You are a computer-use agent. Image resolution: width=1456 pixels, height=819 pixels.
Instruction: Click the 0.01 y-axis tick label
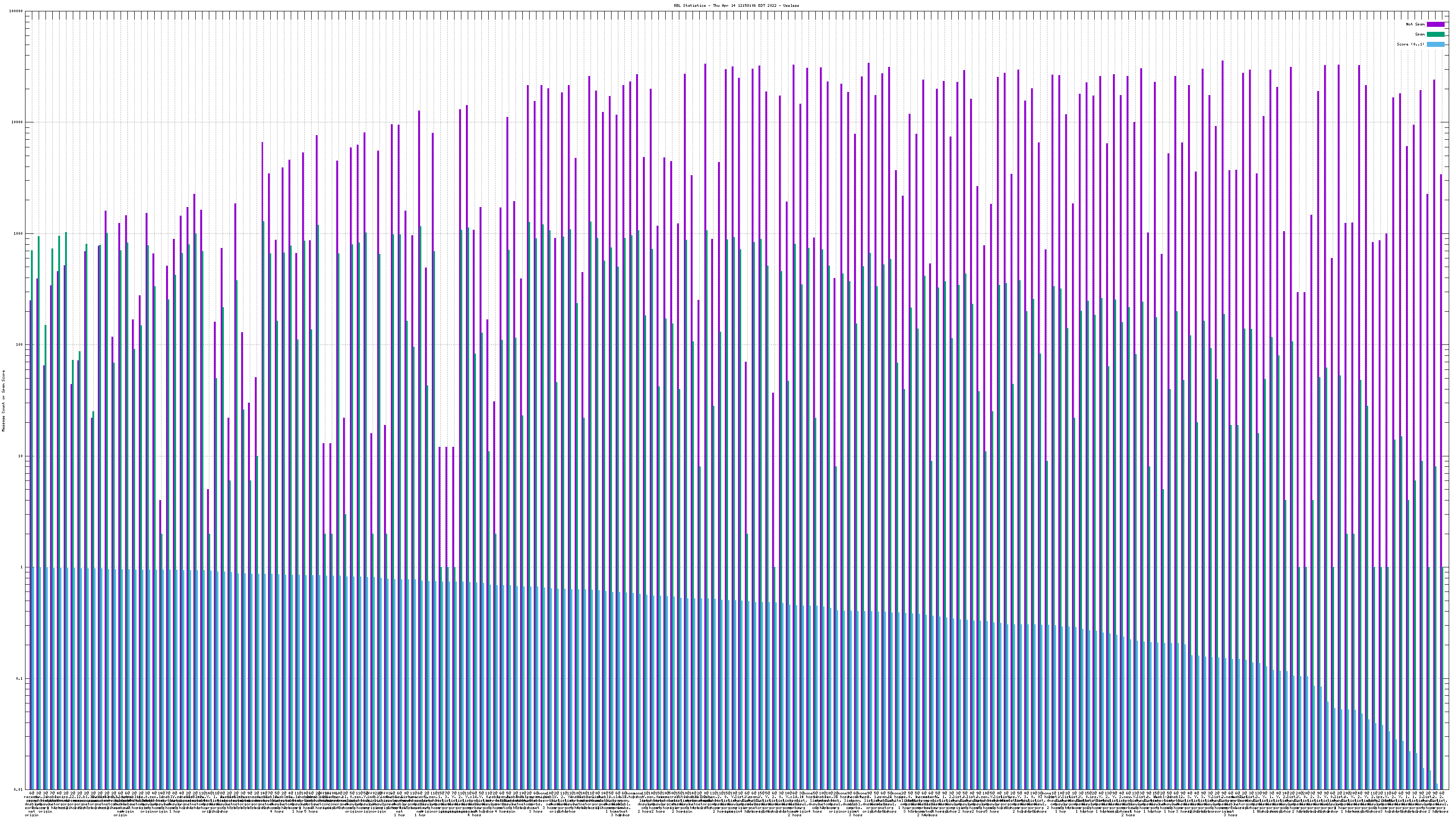pos(19,789)
